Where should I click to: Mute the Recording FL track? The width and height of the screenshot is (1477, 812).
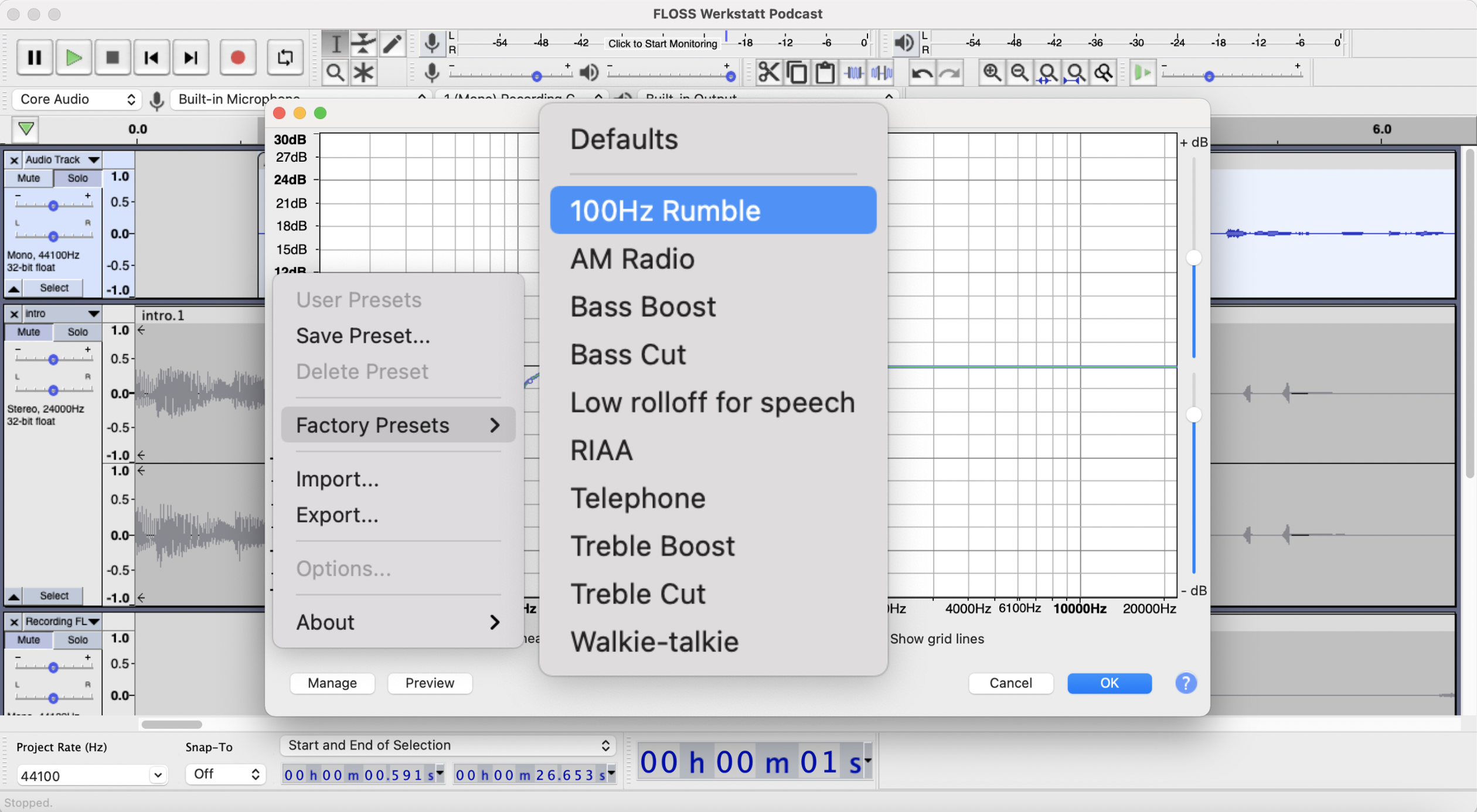29,639
